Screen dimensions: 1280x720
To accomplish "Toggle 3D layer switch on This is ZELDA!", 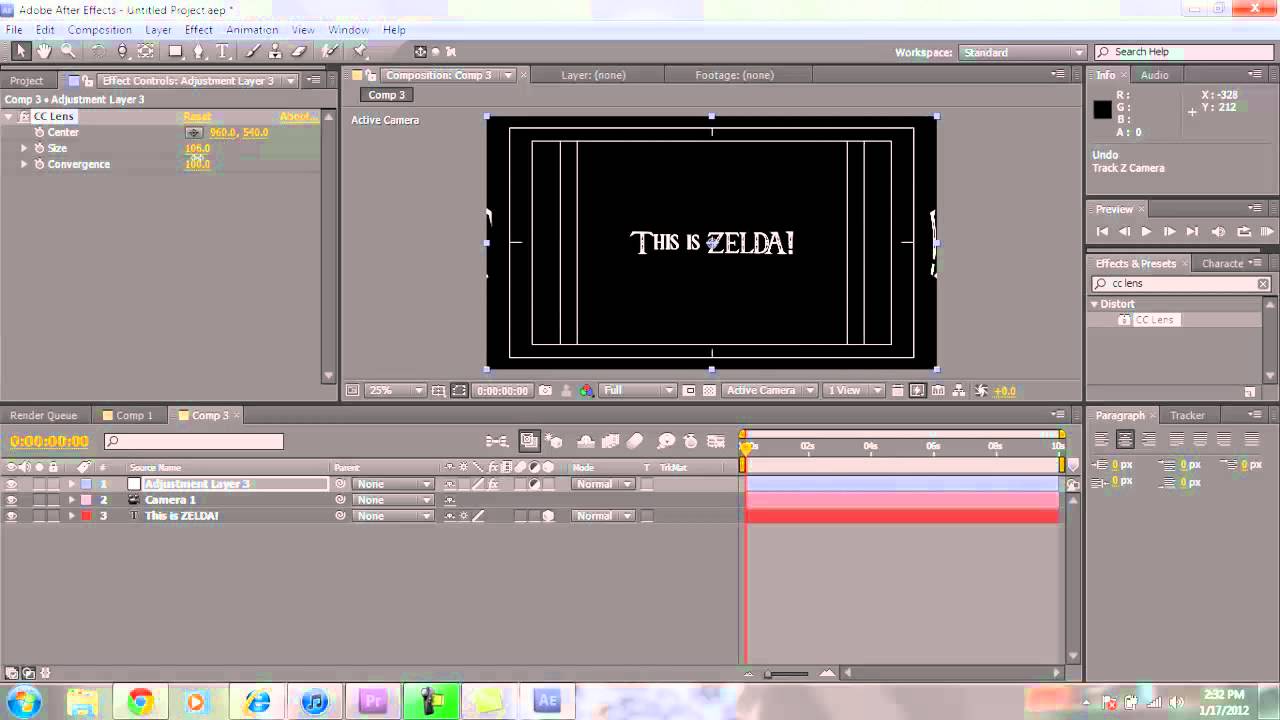I will click(x=548, y=516).
